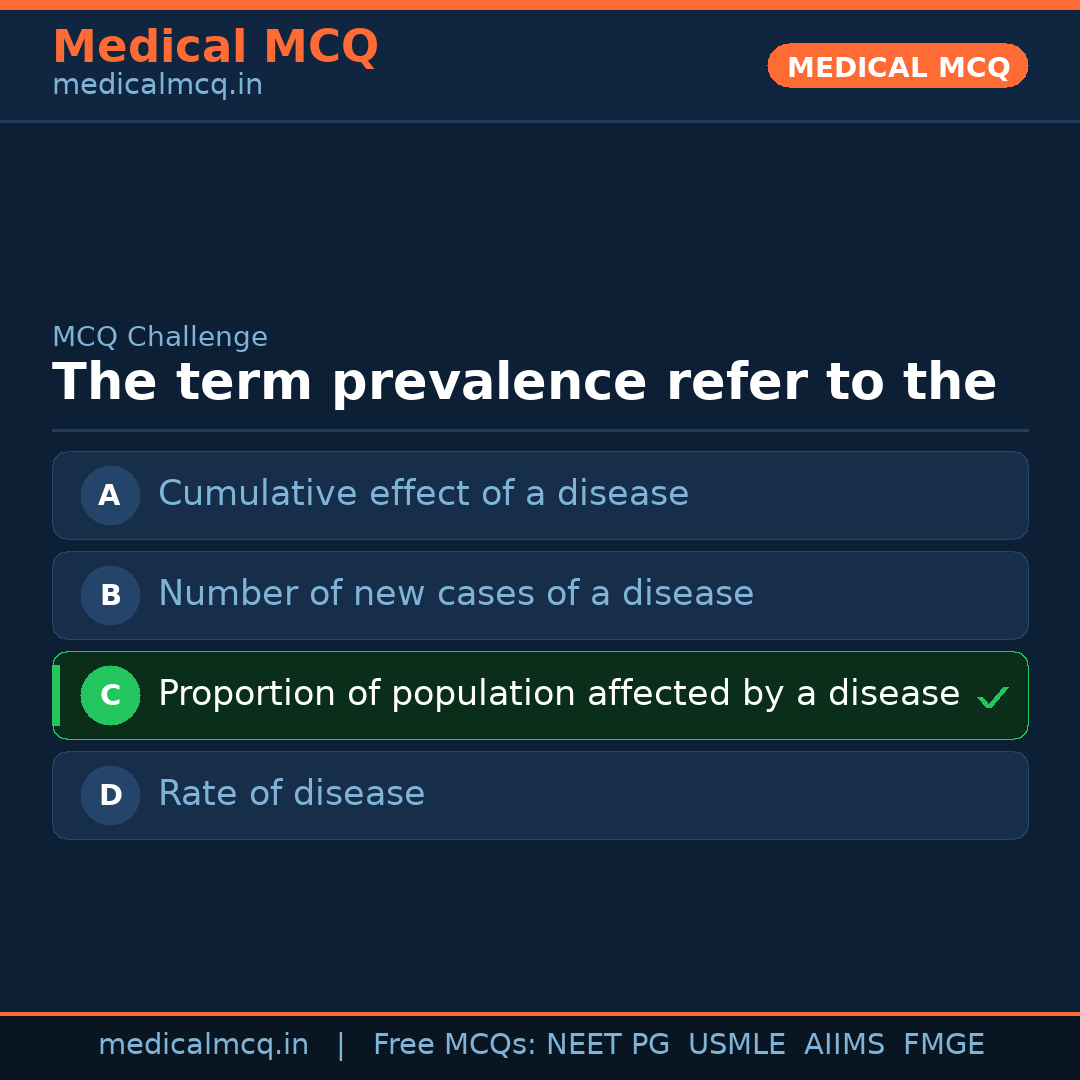Open the medicalmcq.in link in the header
Screen dimensions: 1080x1080
pos(157,85)
